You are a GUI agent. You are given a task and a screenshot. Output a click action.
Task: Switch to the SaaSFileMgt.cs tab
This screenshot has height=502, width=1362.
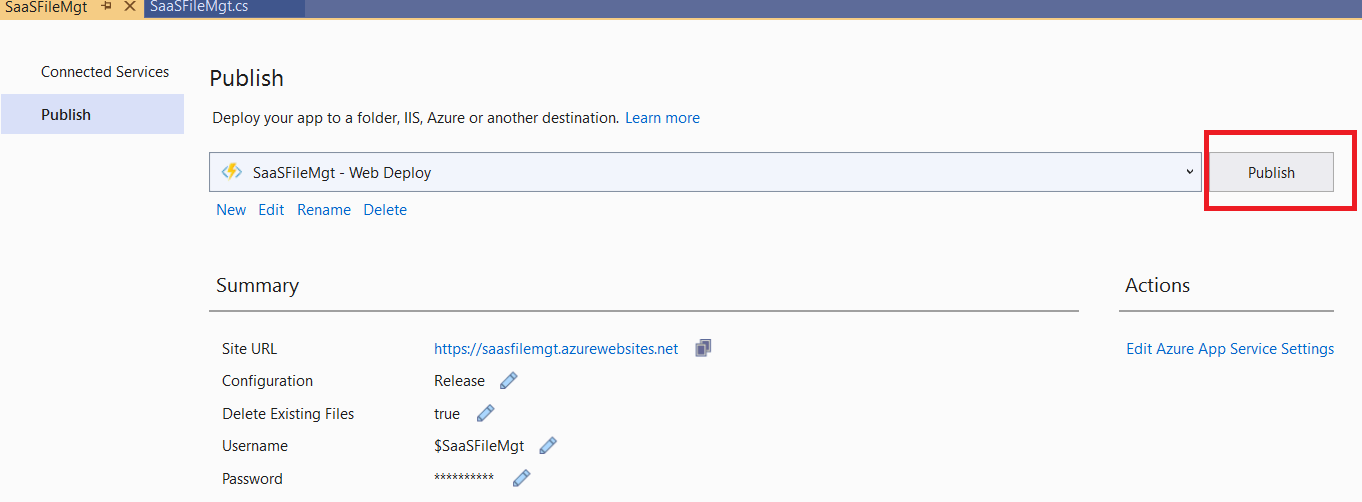click(199, 7)
